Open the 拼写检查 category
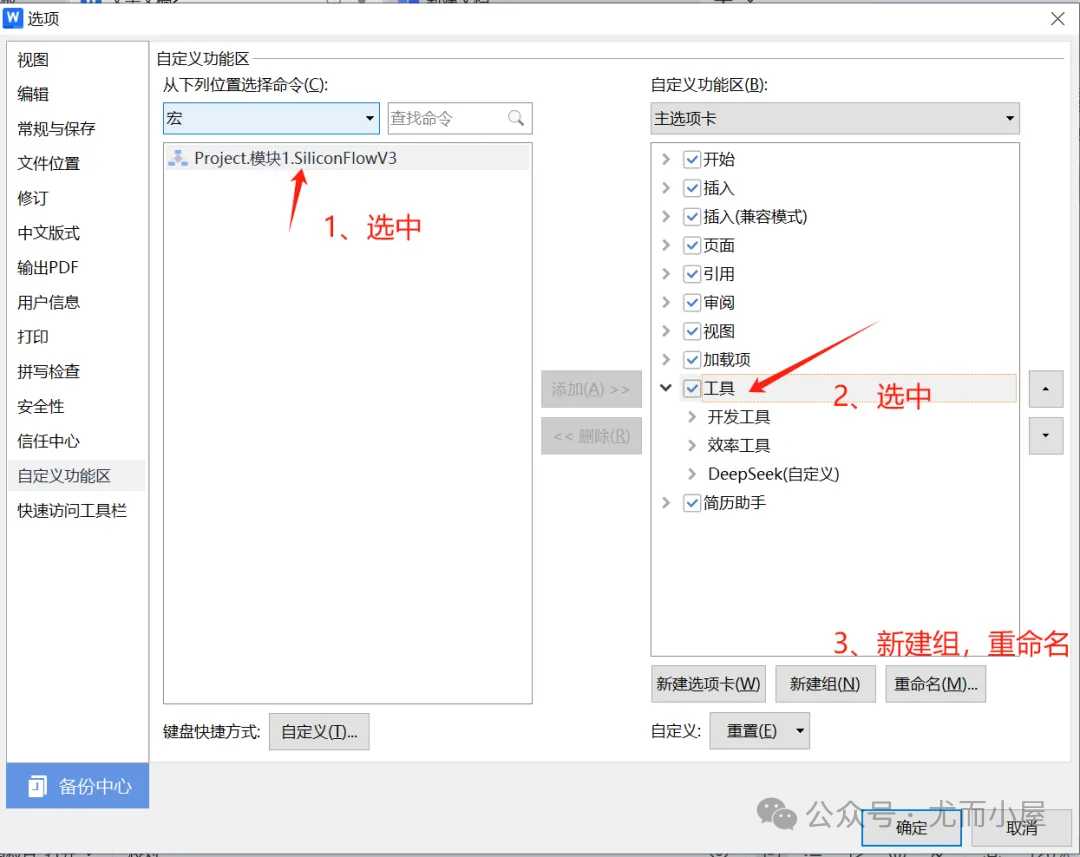Screen dimensions: 1080x857 pos(77,372)
